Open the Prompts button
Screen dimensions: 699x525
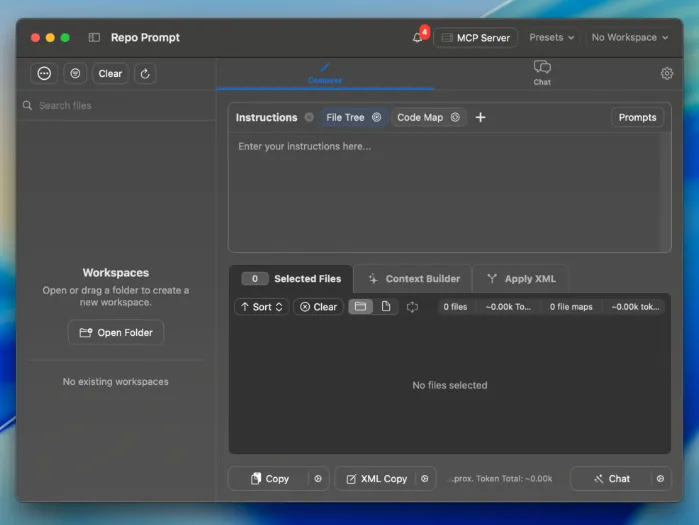pyautogui.click(x=637, y=118)
